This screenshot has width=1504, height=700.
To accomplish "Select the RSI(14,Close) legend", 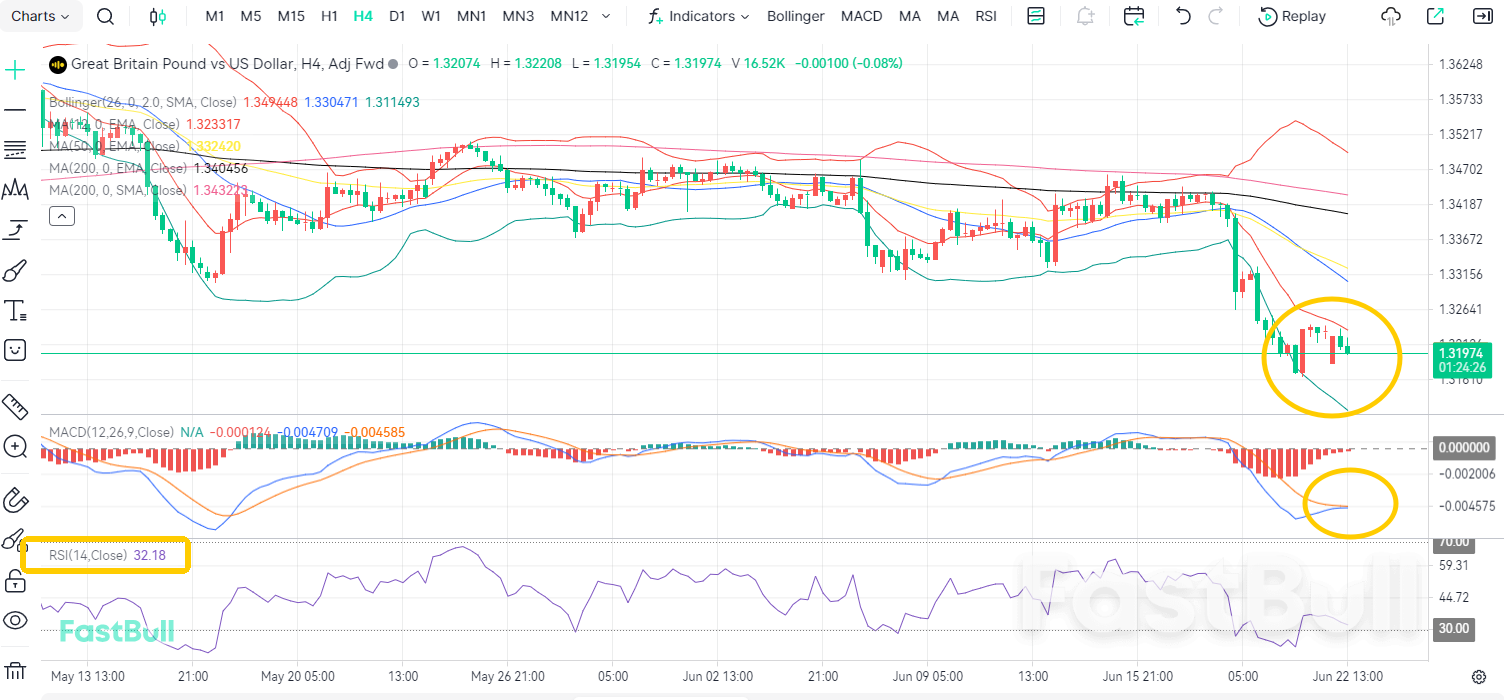I will [x=88, y=555].
